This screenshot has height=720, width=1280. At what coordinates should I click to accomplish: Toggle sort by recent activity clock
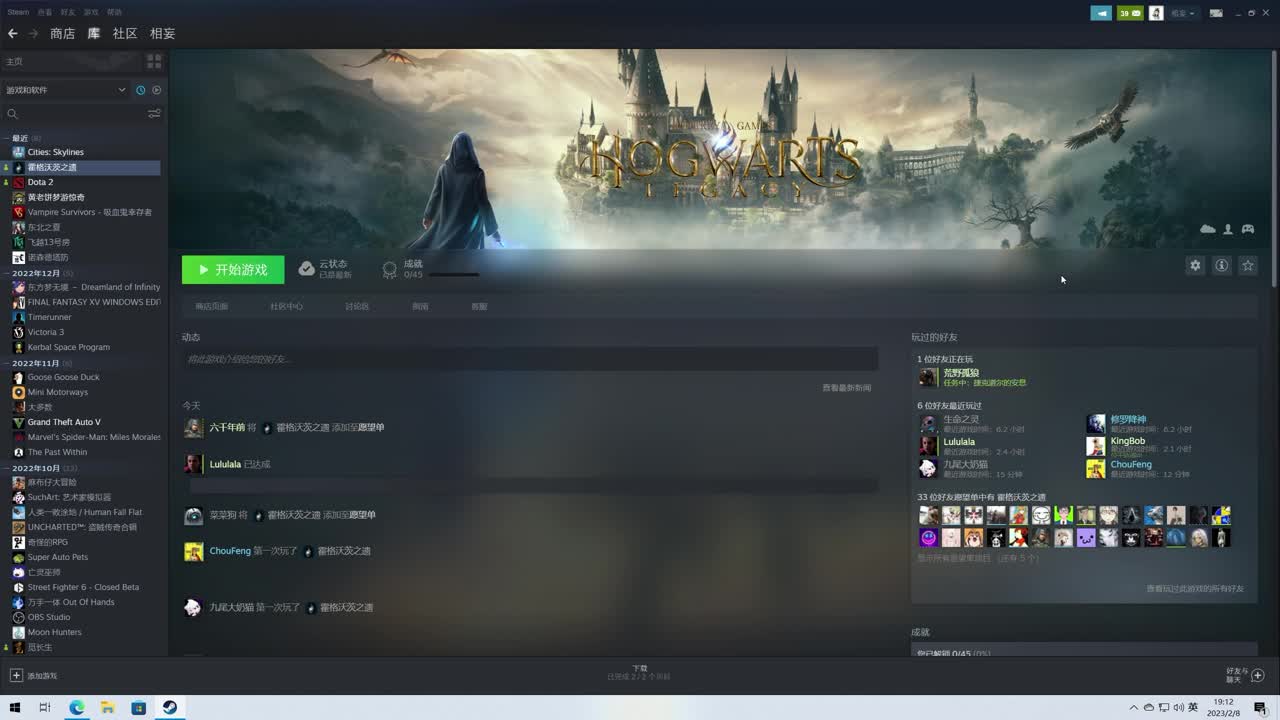pyautogui.click(x=140, y=90)
